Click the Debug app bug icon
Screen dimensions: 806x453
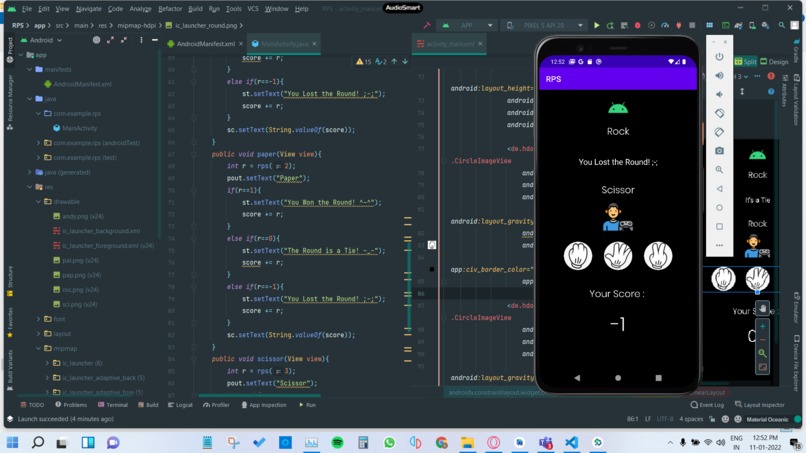point(637,25)
